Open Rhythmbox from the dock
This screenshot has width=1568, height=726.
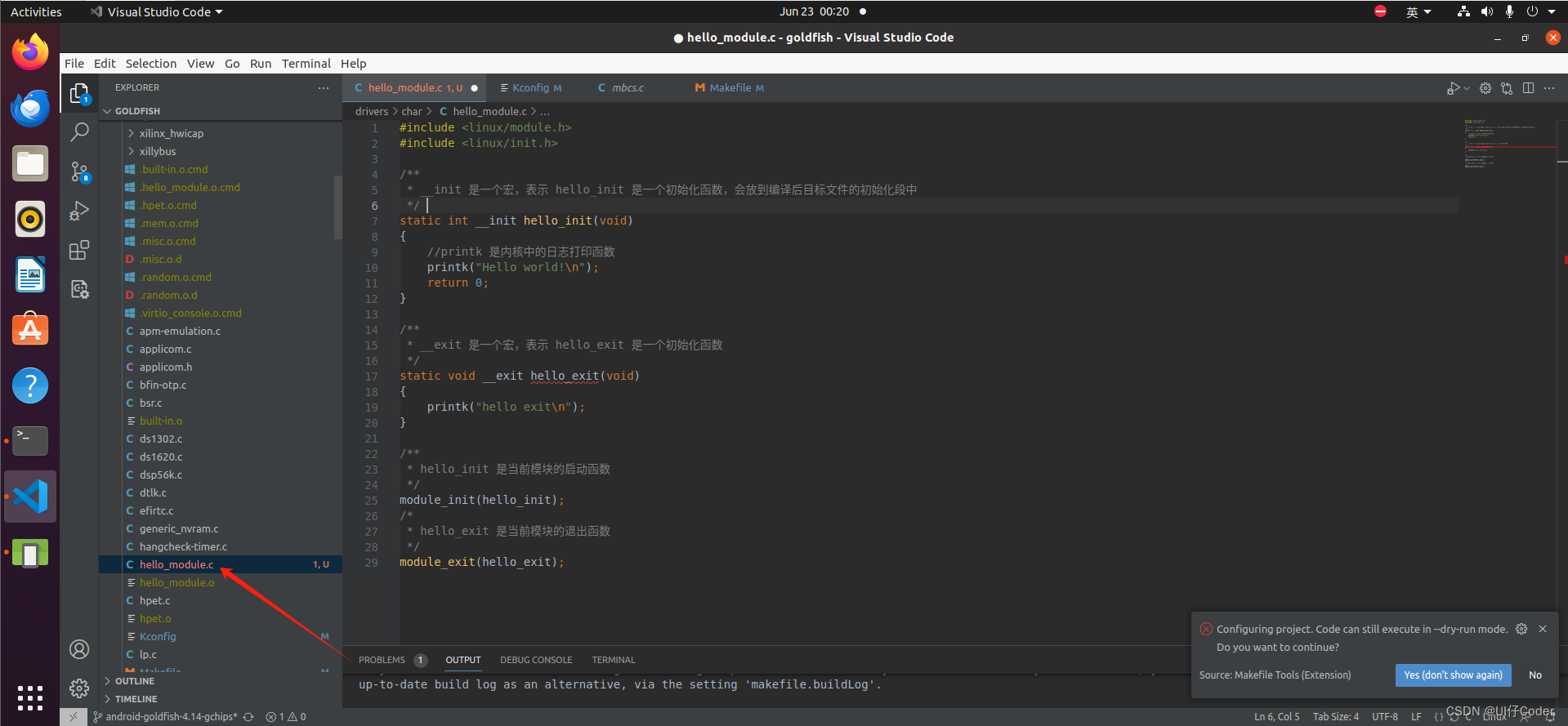point(30,219)
